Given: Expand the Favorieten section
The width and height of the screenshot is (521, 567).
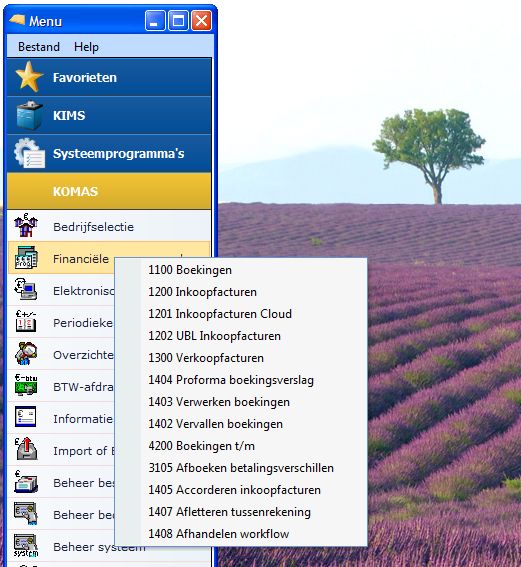Looking at the screenshot, I should pos(109,77).
